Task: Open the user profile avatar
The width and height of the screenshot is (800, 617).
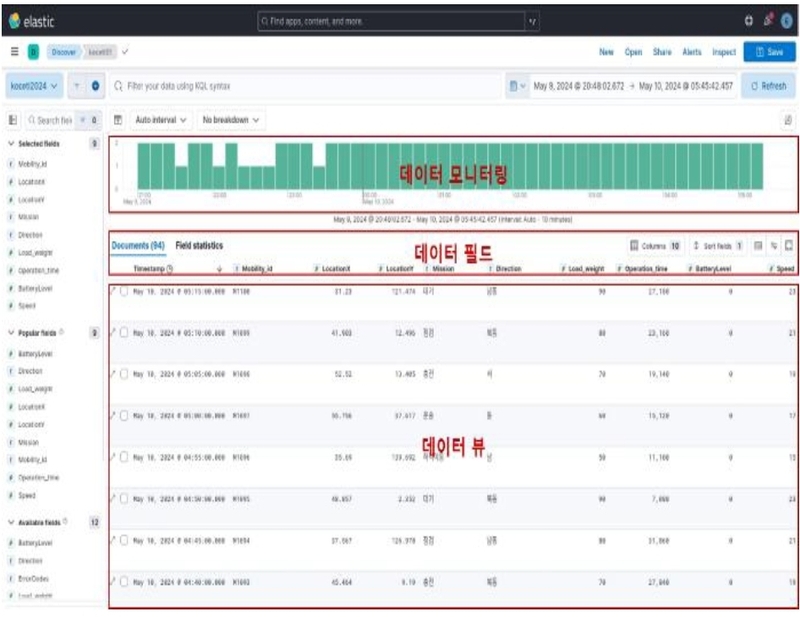Action: tap(787, 20)
